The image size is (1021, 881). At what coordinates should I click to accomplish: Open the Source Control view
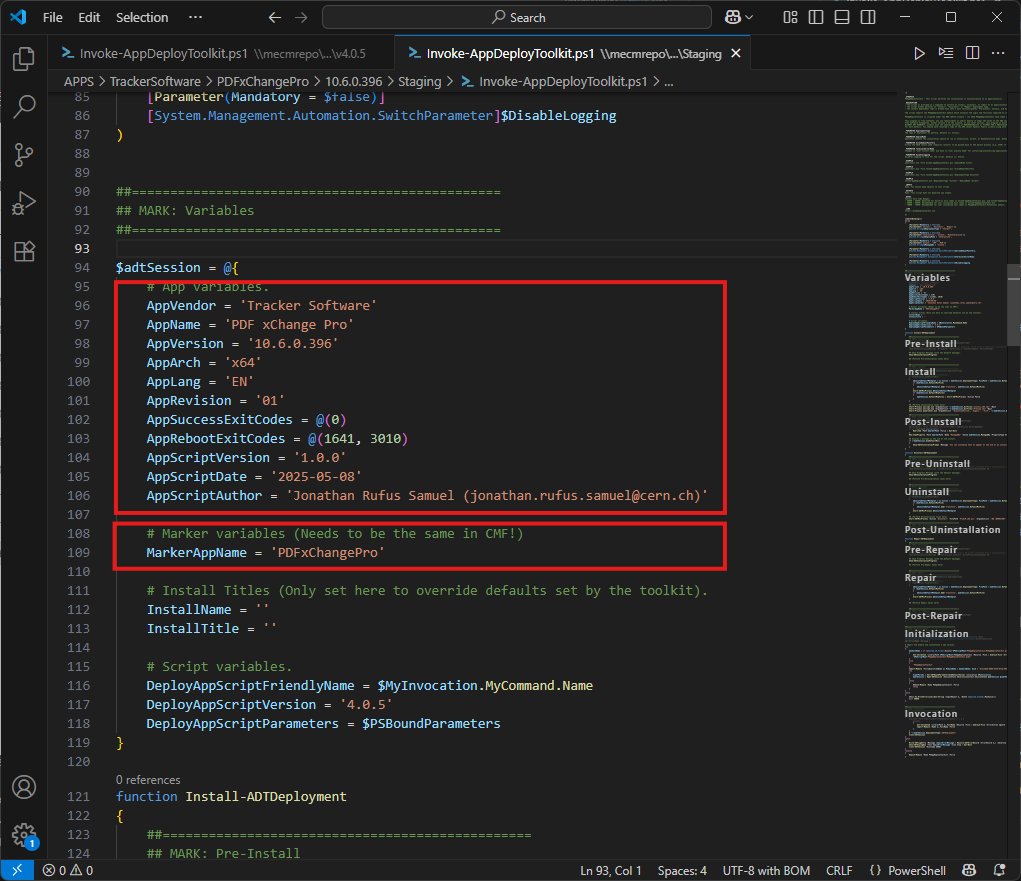point(24,155)
